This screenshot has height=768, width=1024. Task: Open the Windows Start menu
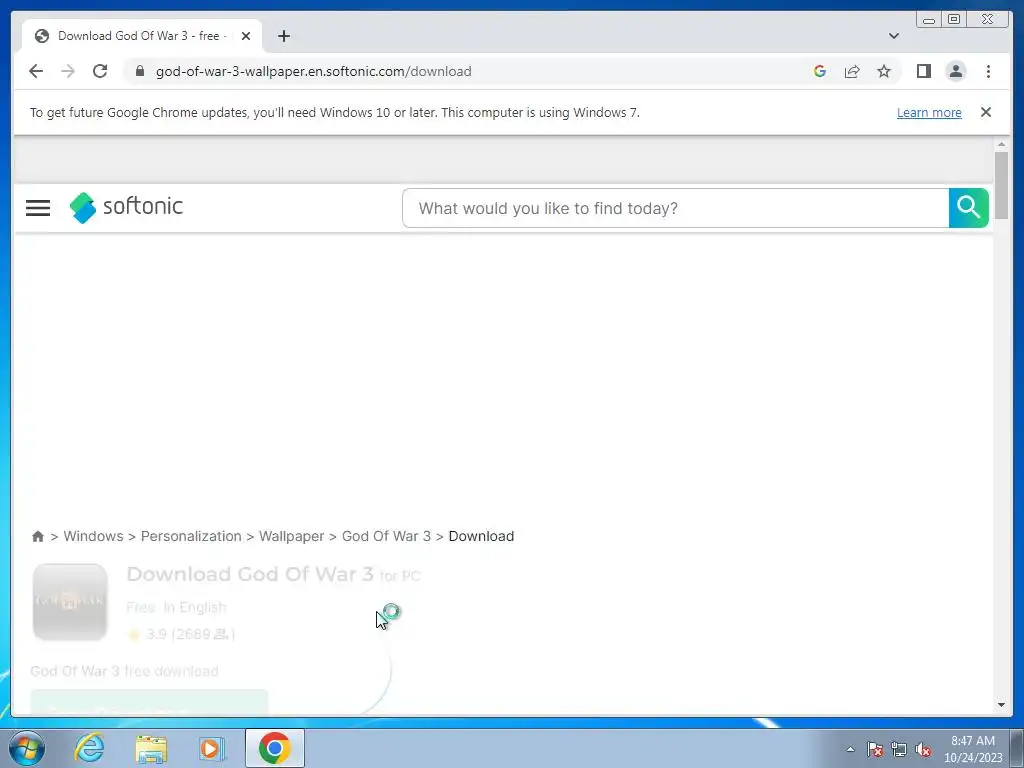27,748
